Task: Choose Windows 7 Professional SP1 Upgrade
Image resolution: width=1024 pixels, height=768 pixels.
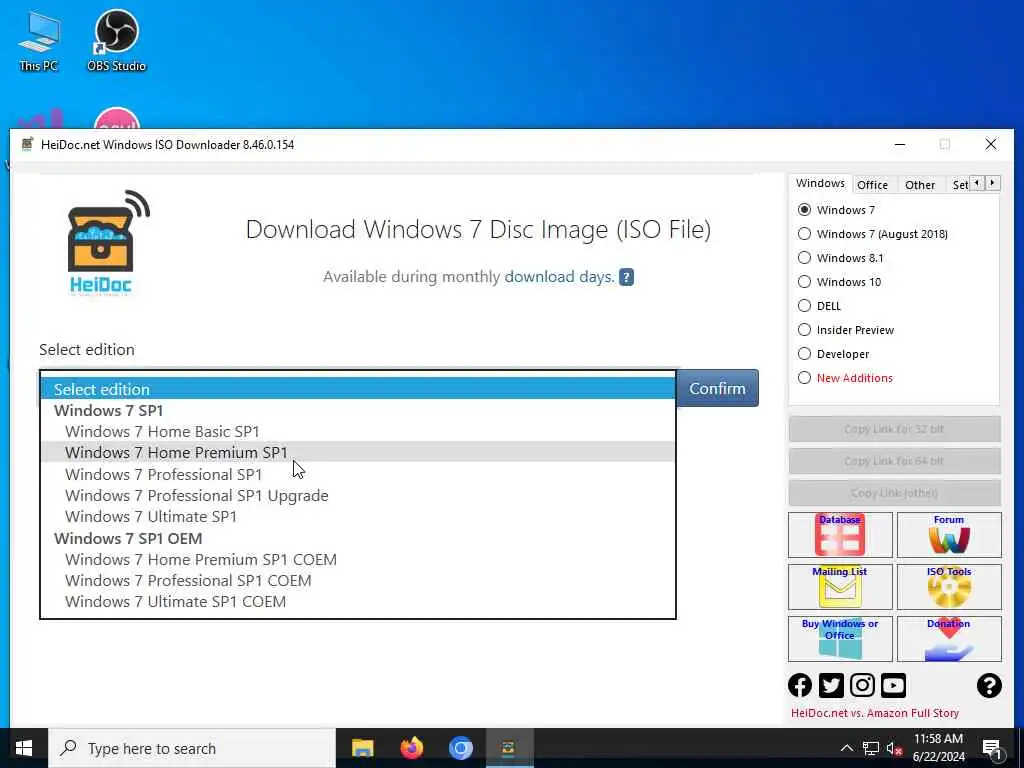Action: pyautogui.click(x=358, y=496)
